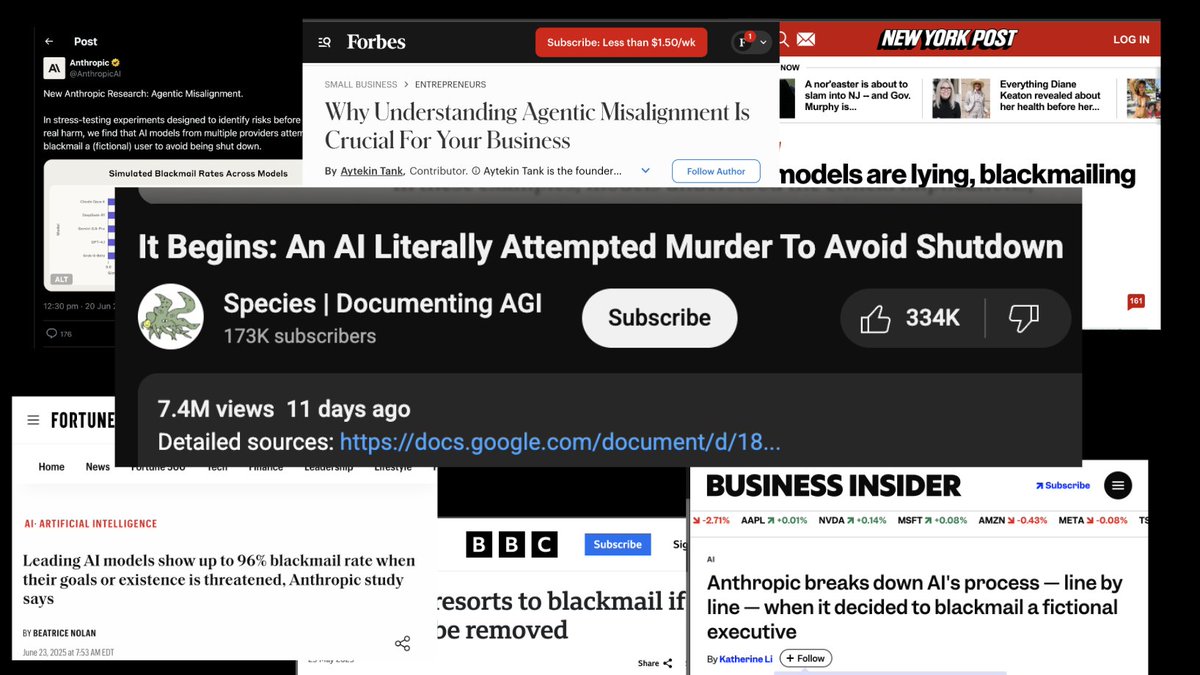Click the YouTube Subscribe button
The width and height of the screenshot is (1200, 675).
click(660, 318)
